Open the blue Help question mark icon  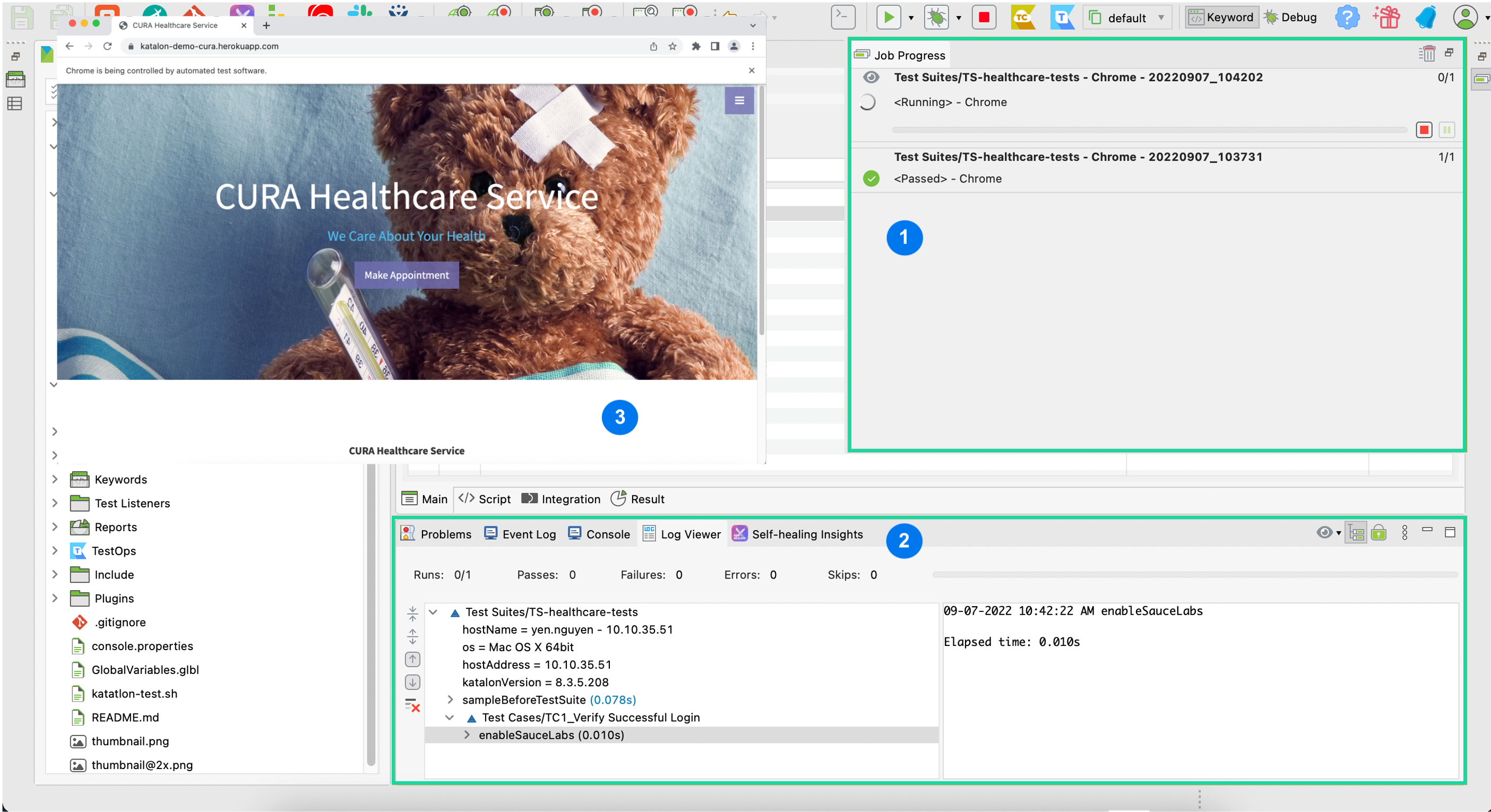[1347, 18]
